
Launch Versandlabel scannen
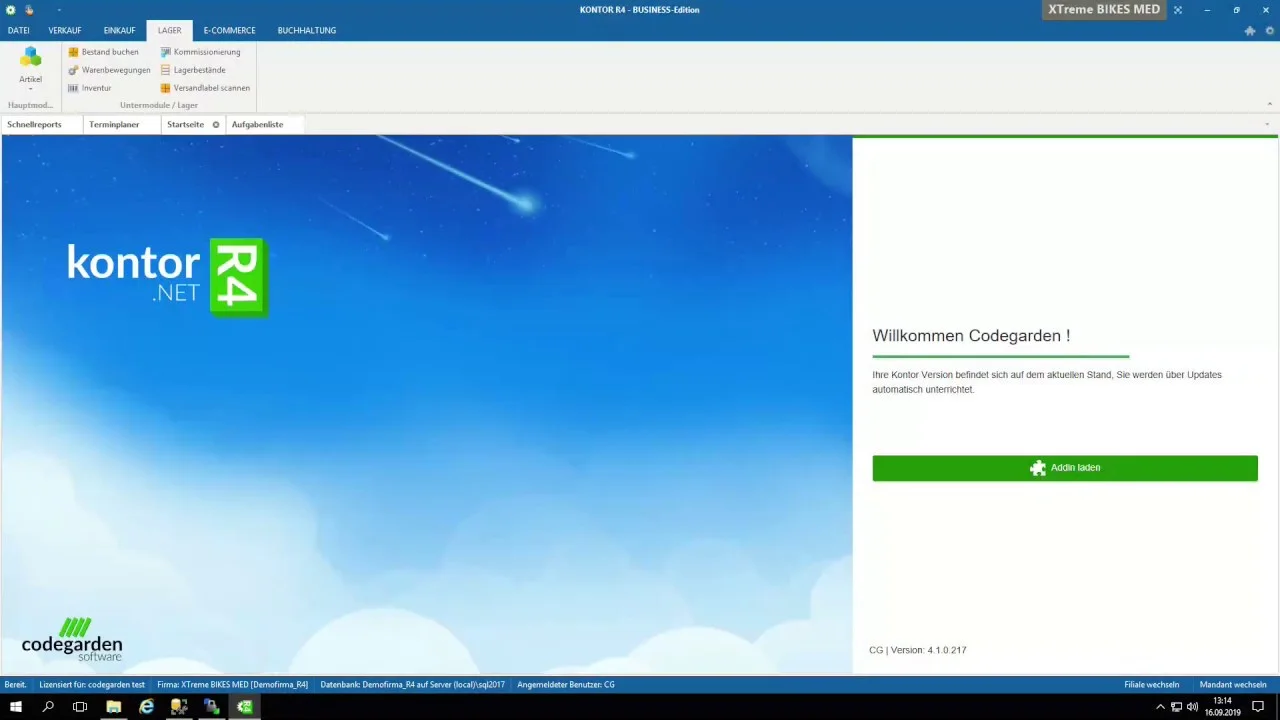[205, 88]
